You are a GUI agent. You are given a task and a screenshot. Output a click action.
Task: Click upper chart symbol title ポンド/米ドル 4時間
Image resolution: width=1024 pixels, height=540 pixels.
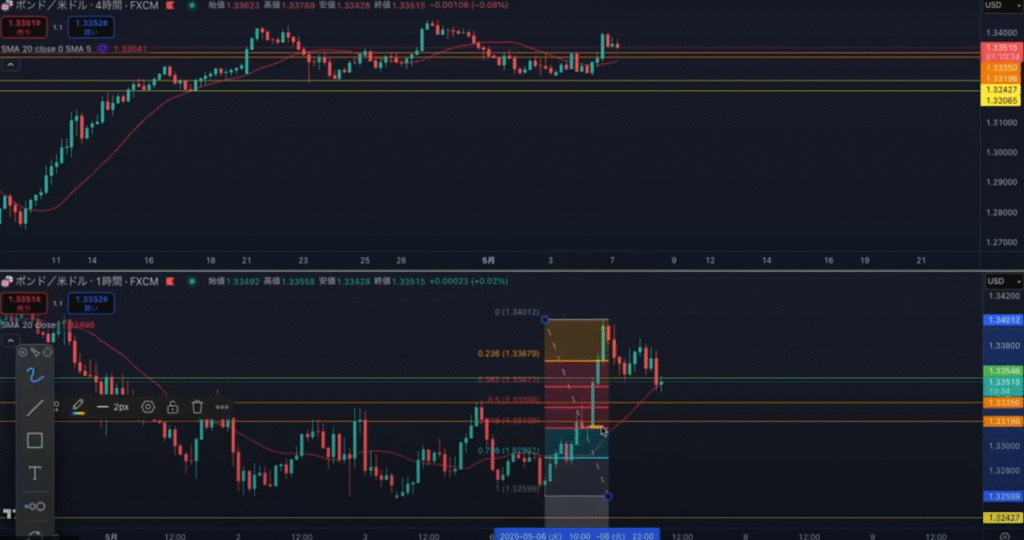pos(75,5)
